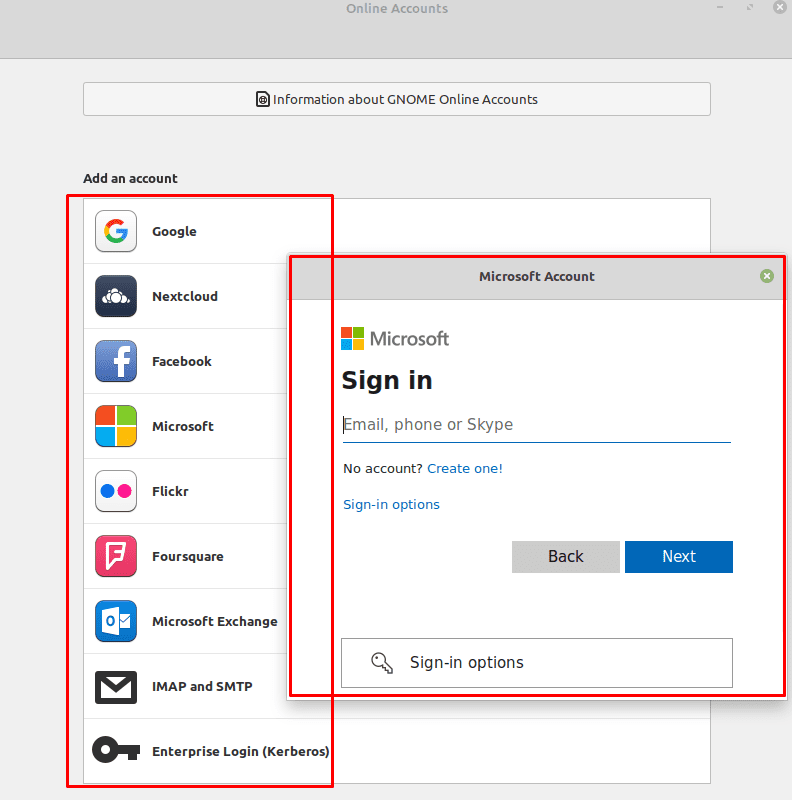
Task: Click the Facebook icon
Action: click(x=116, y=361)
